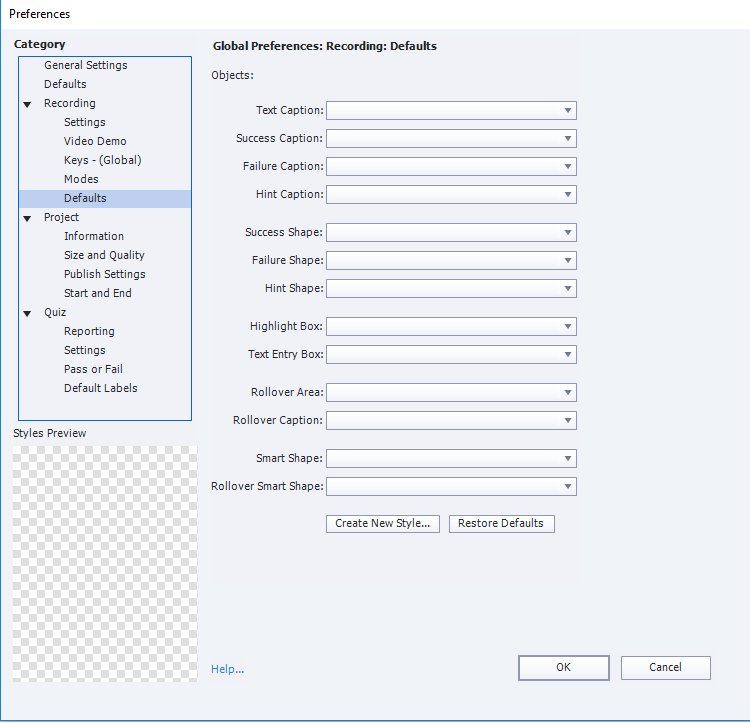Expand the Highlight Box dropdown
Viewport: 750px width, 723px height.
click(451, 327)
